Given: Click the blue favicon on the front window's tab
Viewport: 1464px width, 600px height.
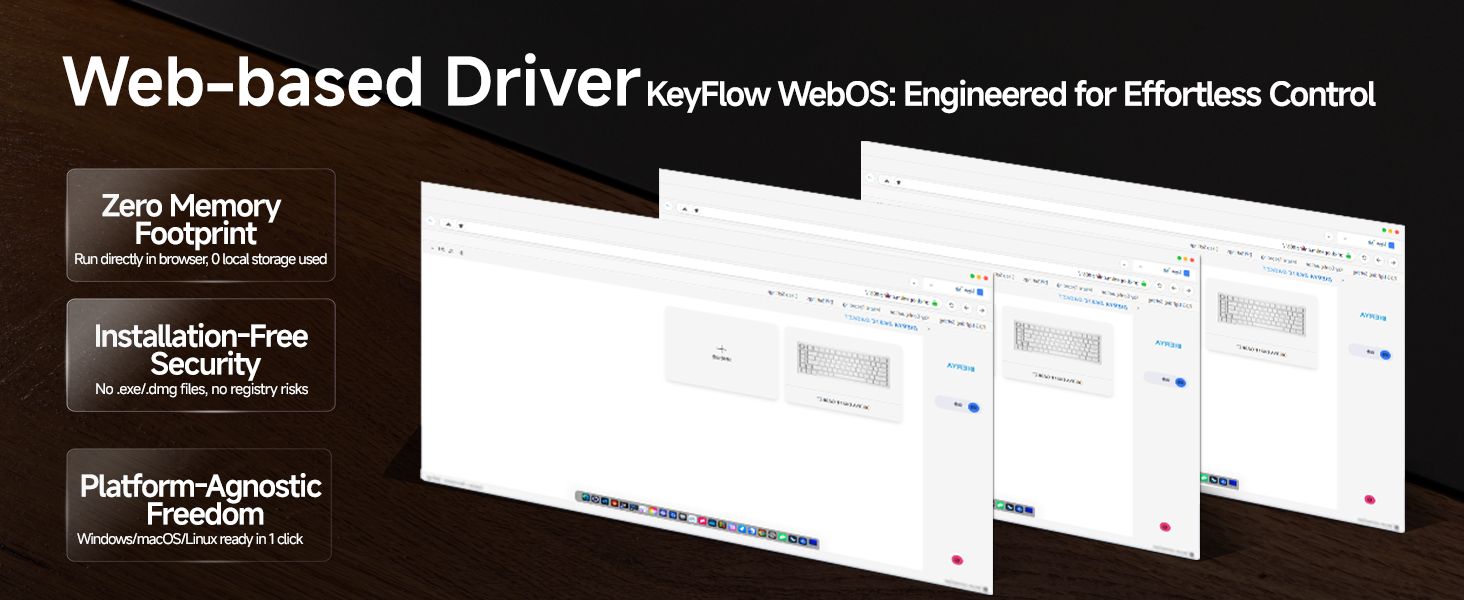Looking at the screenshot, I should [x=979, y=292].
